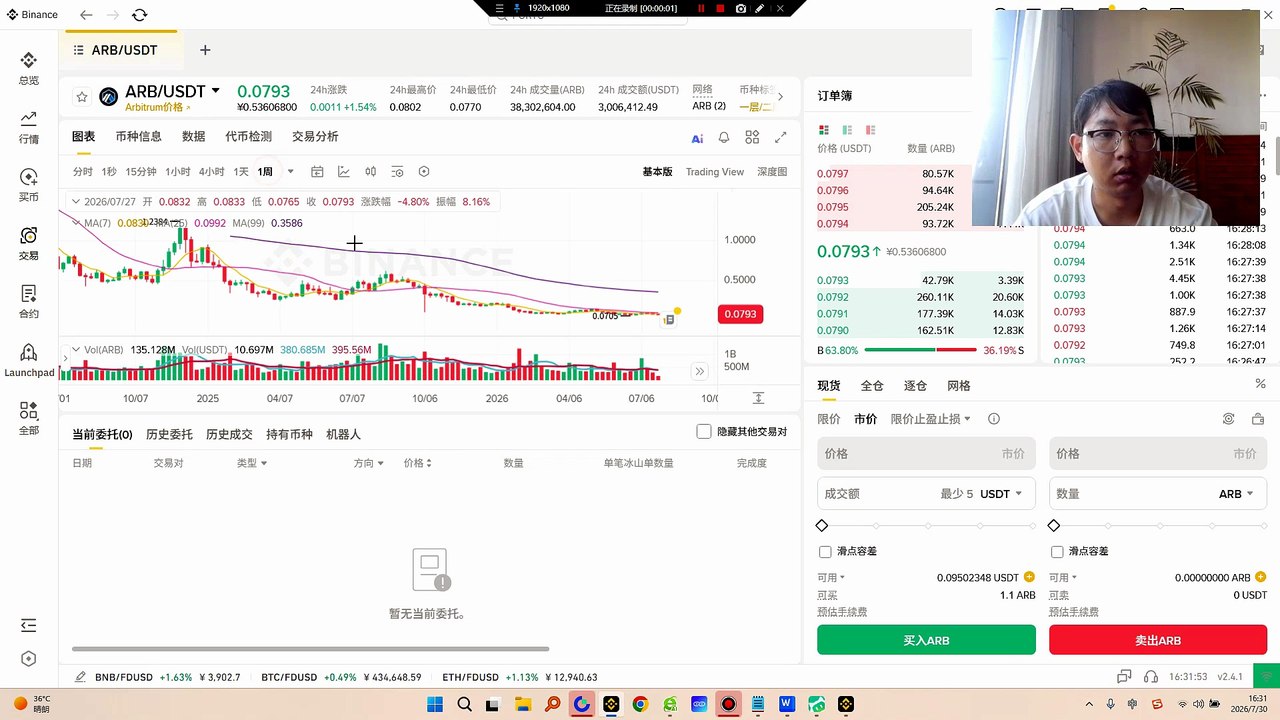Enable 滑点容差 in the buy panel
Viewport: 1280px width, 720px height.
825,552
